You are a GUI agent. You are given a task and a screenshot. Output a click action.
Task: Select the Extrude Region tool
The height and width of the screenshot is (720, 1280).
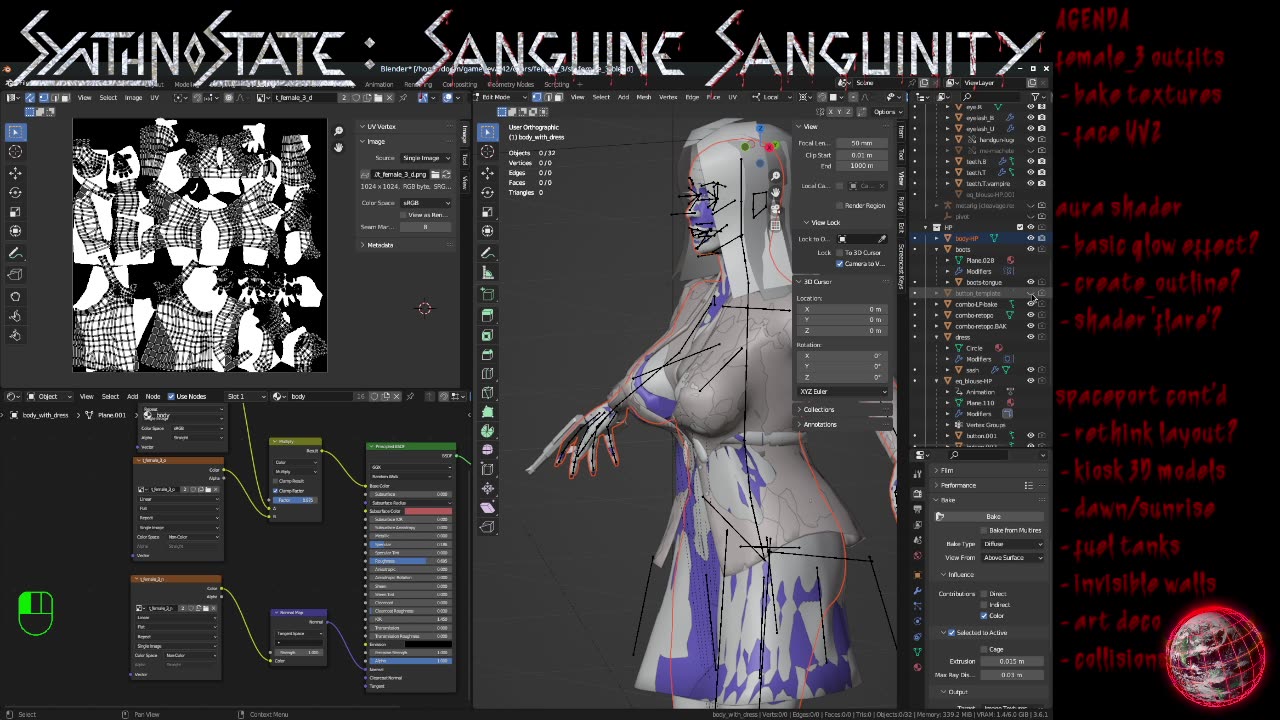pyautogui.click(x=487, y=317)
